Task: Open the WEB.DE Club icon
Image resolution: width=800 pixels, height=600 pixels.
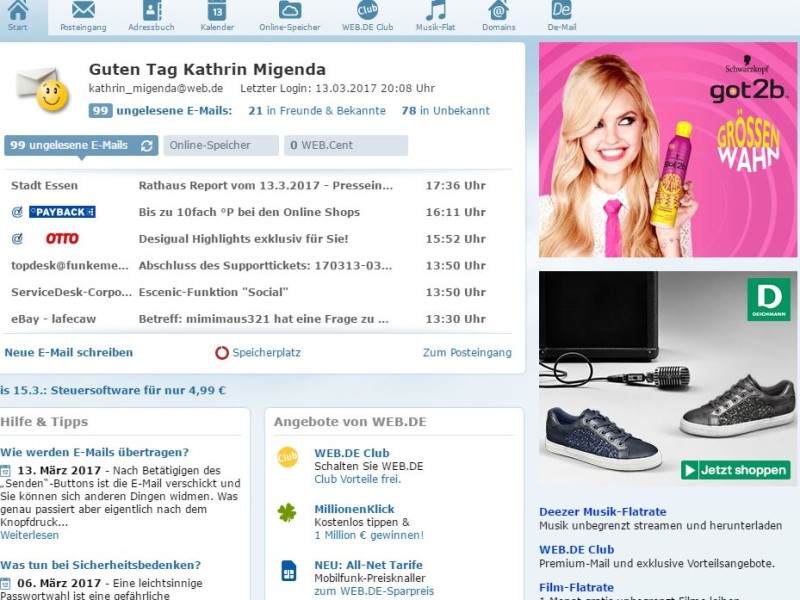Action: tap(367, 9)
